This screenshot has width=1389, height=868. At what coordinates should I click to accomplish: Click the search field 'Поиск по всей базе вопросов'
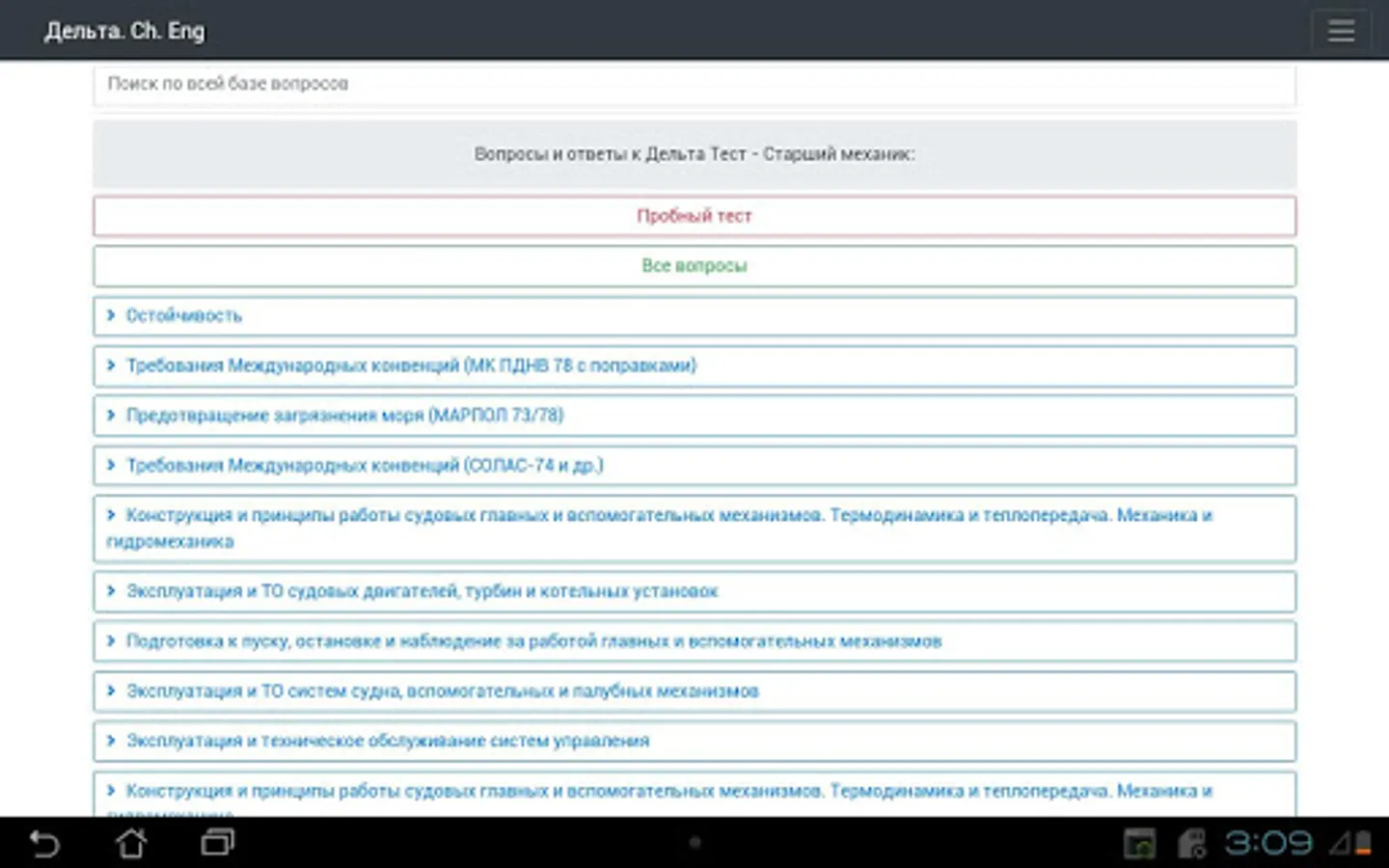click(694, 84)
